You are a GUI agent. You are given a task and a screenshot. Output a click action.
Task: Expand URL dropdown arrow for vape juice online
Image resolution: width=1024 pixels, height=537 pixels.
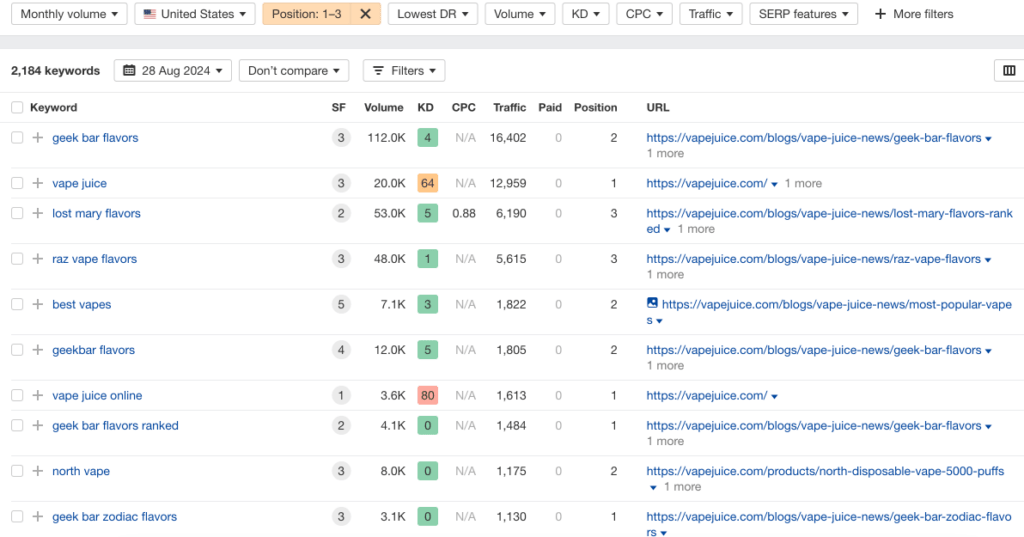pyautogui.click(x=775, y=397)
